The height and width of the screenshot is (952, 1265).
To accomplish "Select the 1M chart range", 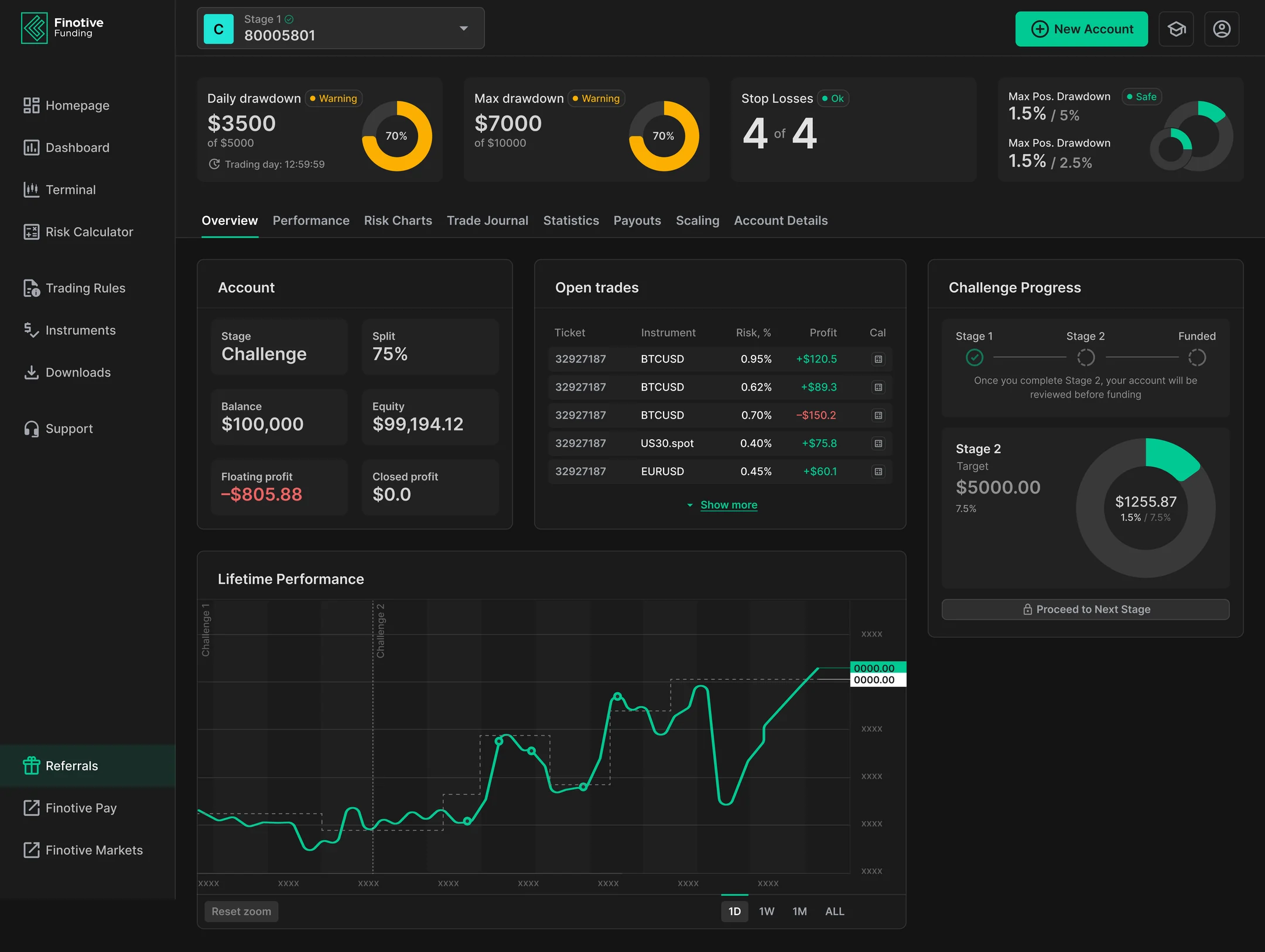I will [799, 912].
